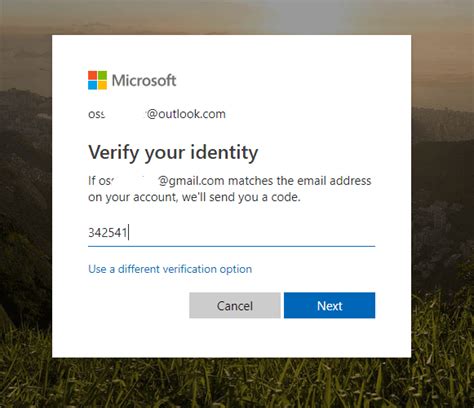Click the 'on your account, we'll send you a code.' line
474x408 pixels.
(194, 197)
